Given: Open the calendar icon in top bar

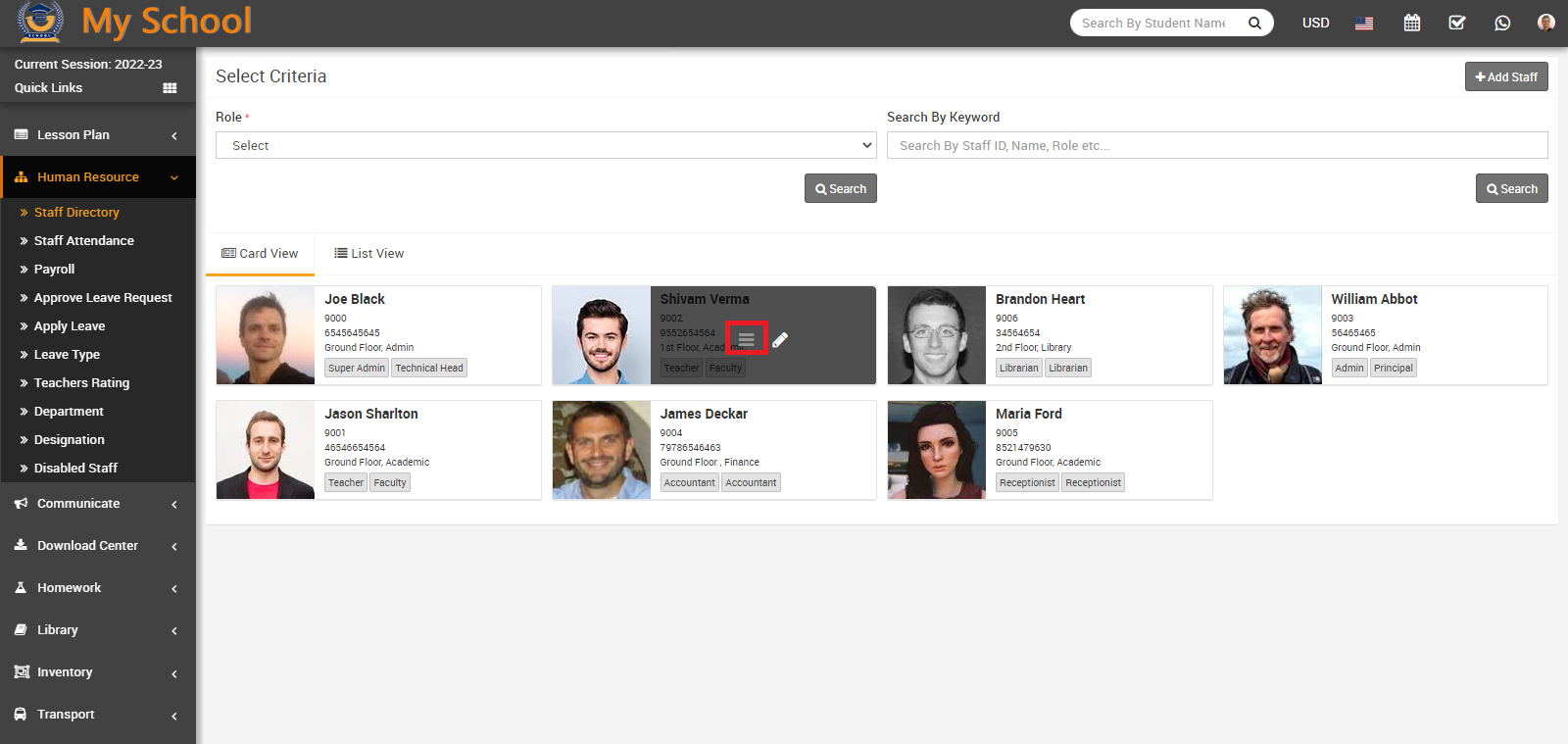Looking at the screenshot, I should coord(1411,23).
